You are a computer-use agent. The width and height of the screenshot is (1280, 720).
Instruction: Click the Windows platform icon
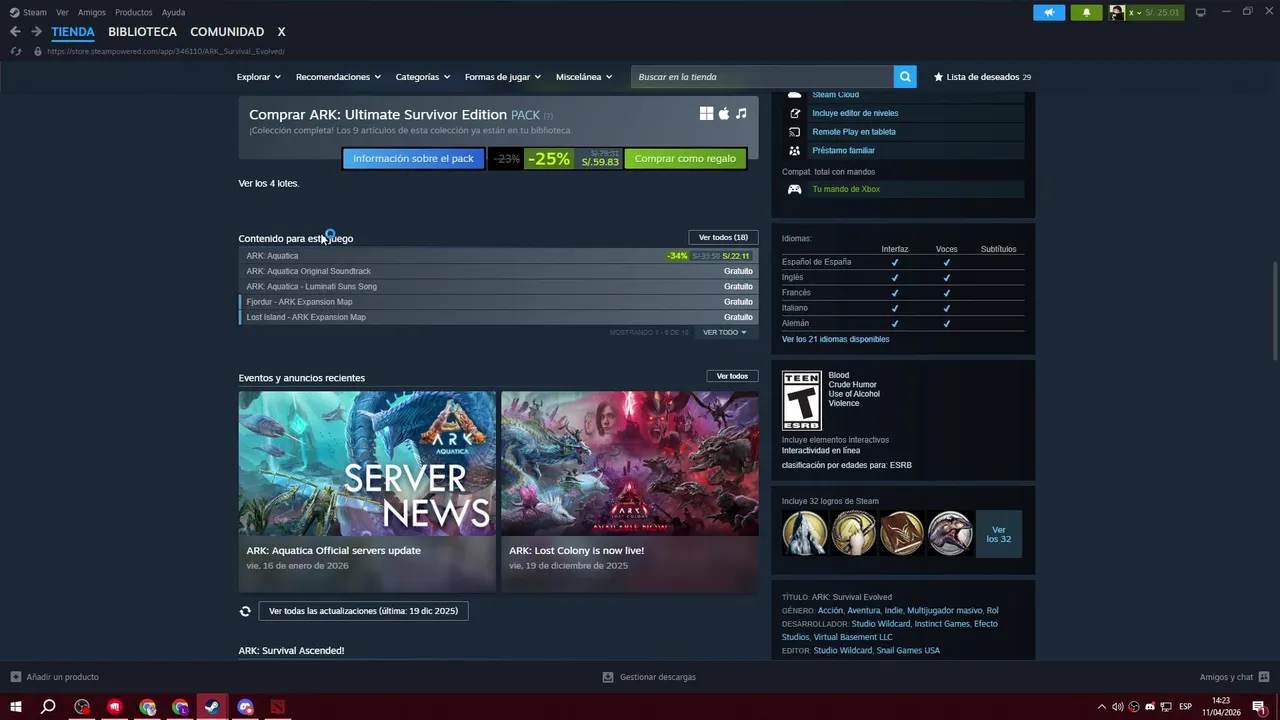(x=706, y=114)
